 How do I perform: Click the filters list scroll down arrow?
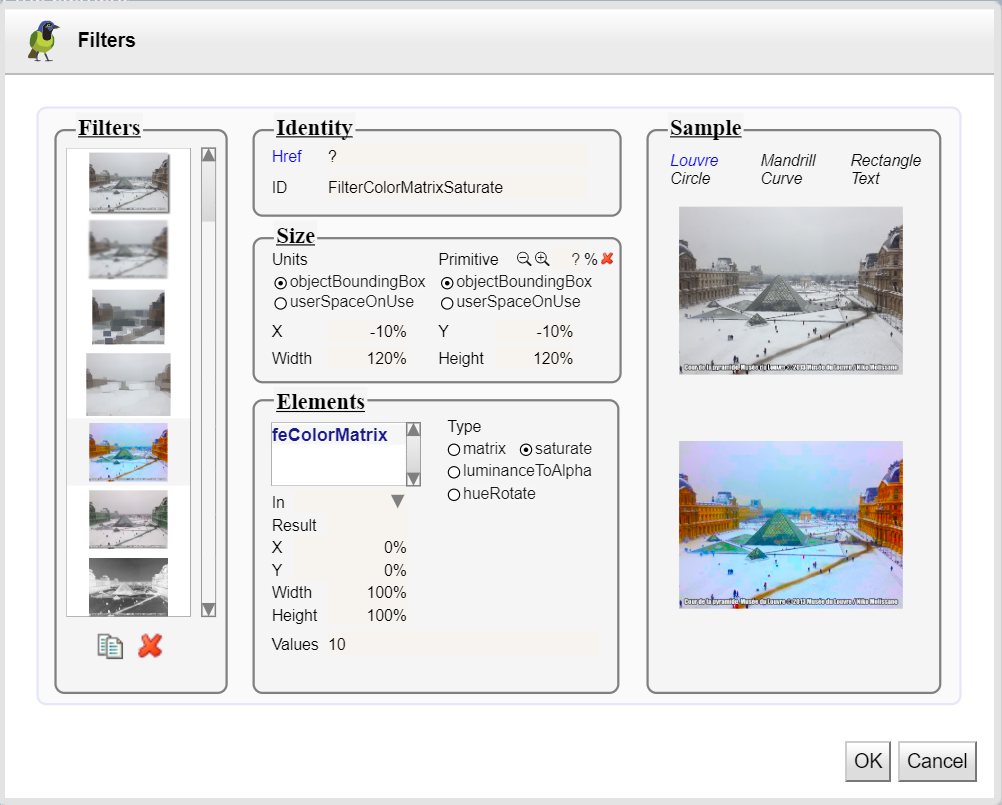(208, 610)
